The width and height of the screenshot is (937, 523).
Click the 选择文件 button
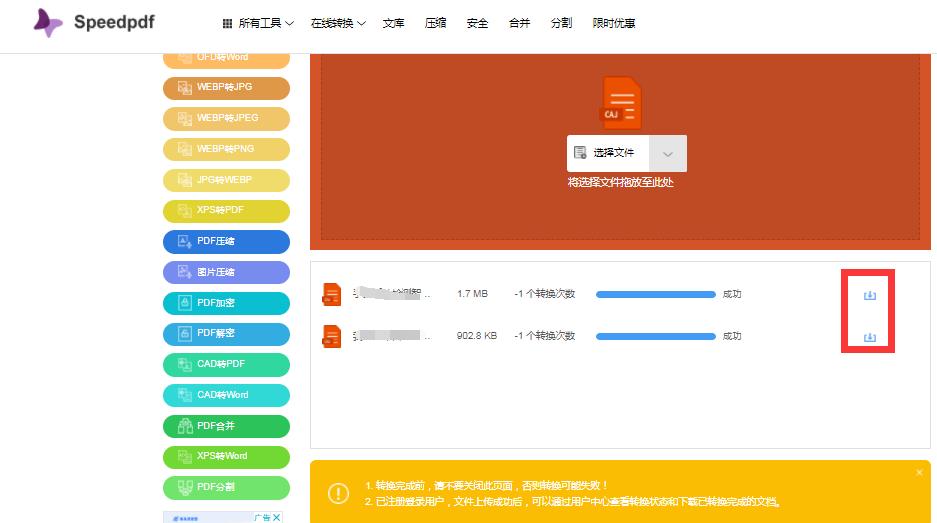coord(607,153)
